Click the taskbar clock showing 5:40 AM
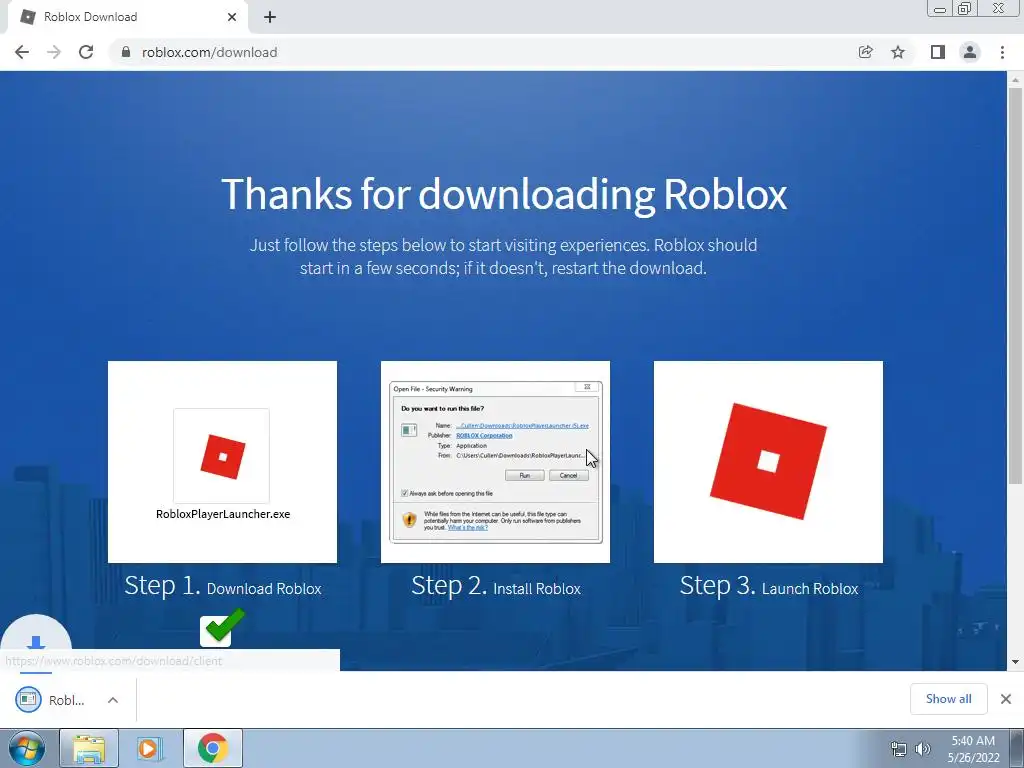The width and height of the screenshot is (1024, 768). [973, 749]
